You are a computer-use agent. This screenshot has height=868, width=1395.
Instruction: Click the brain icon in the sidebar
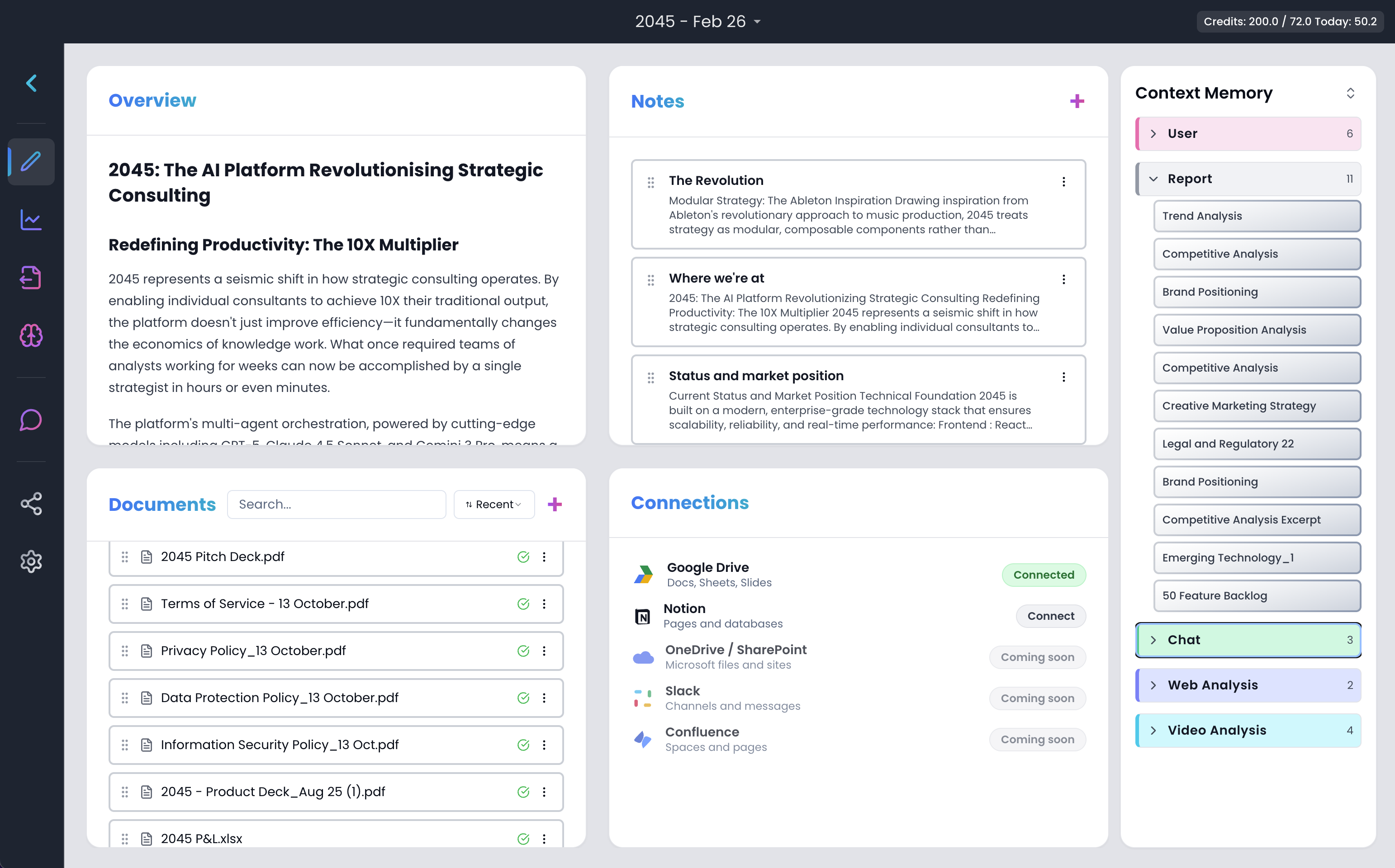point(31,335)
